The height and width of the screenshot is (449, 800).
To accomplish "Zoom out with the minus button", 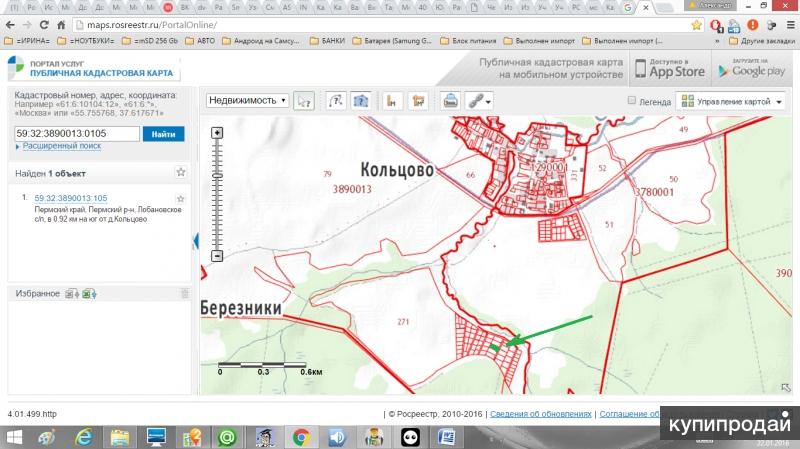I will point(217,256).
